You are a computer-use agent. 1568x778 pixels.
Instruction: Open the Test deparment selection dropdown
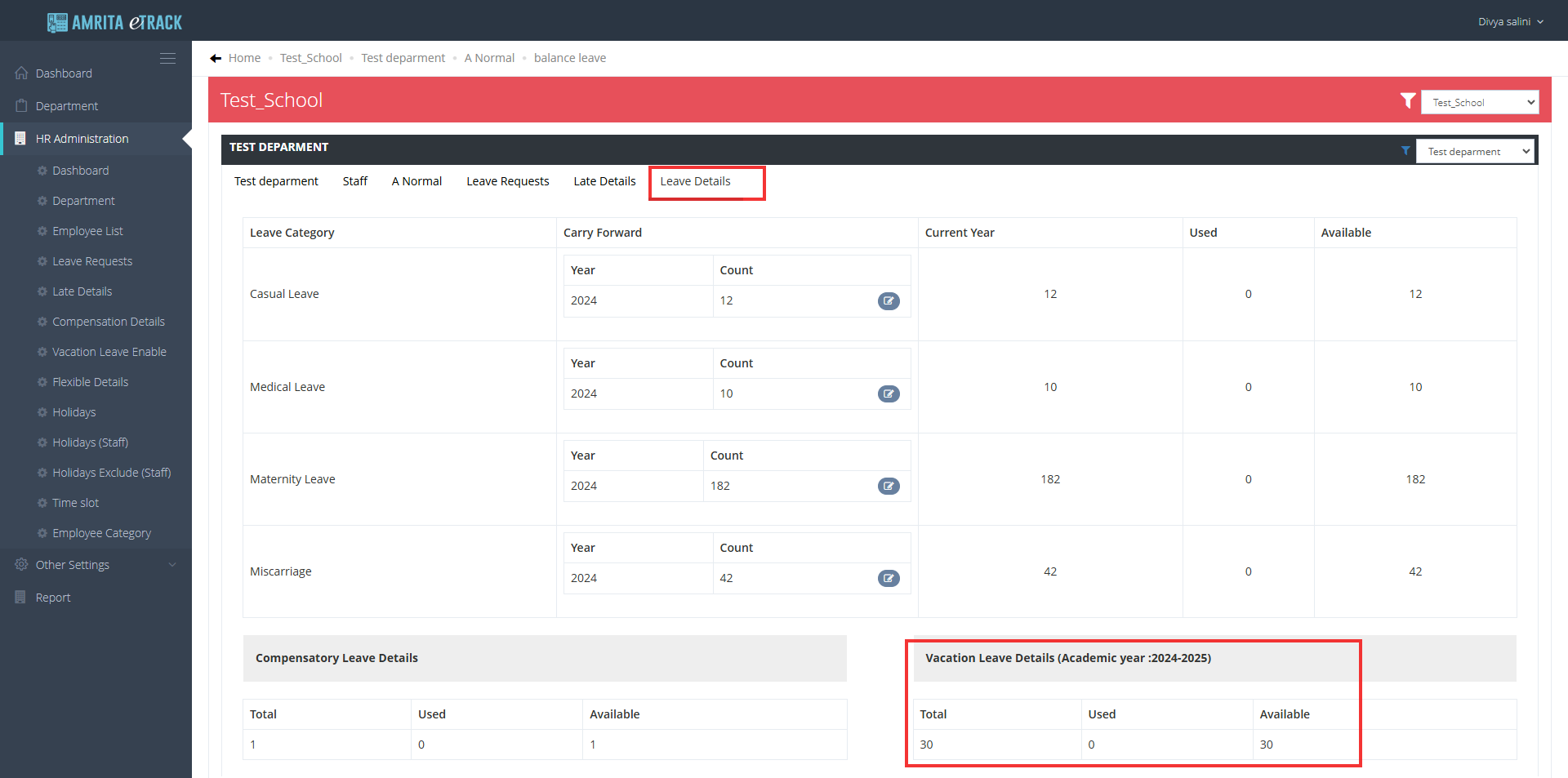pos(1474,152)
